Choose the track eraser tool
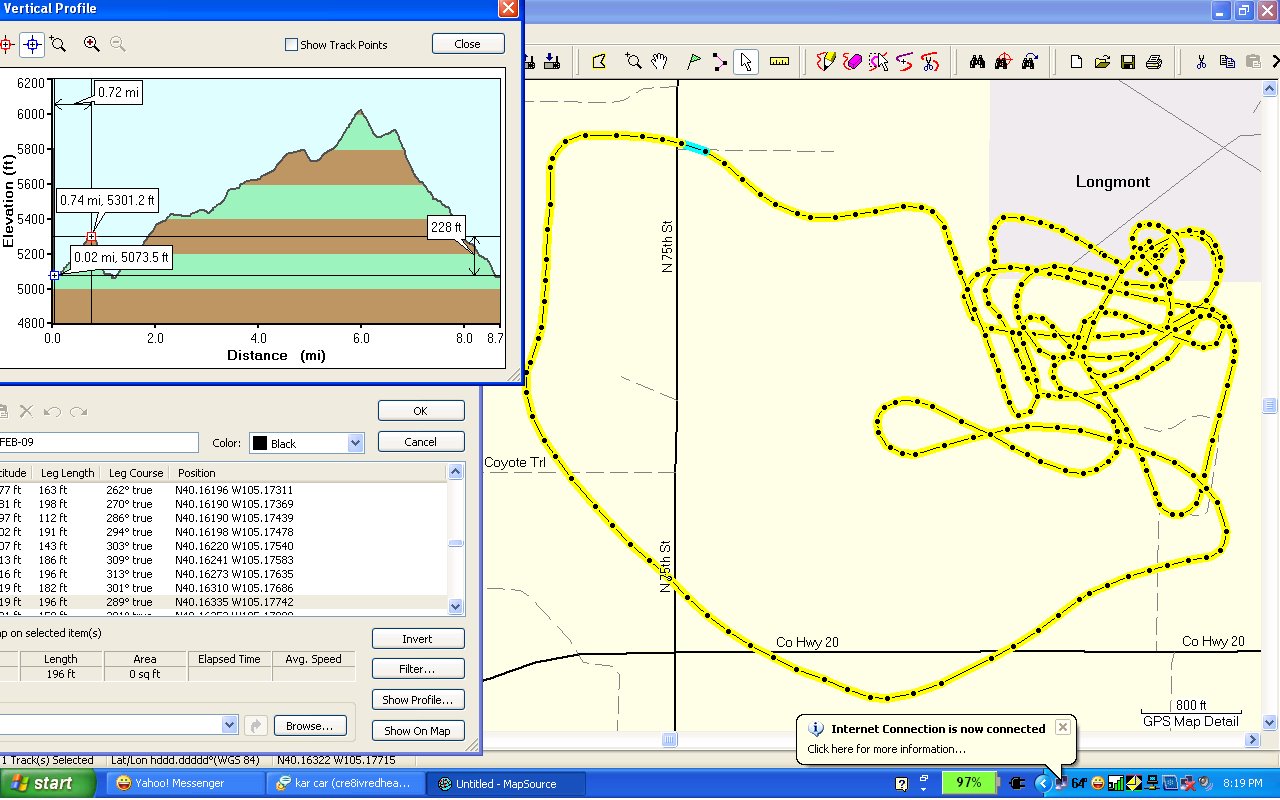Viewport: 1280px width, 800px height. 852,62
